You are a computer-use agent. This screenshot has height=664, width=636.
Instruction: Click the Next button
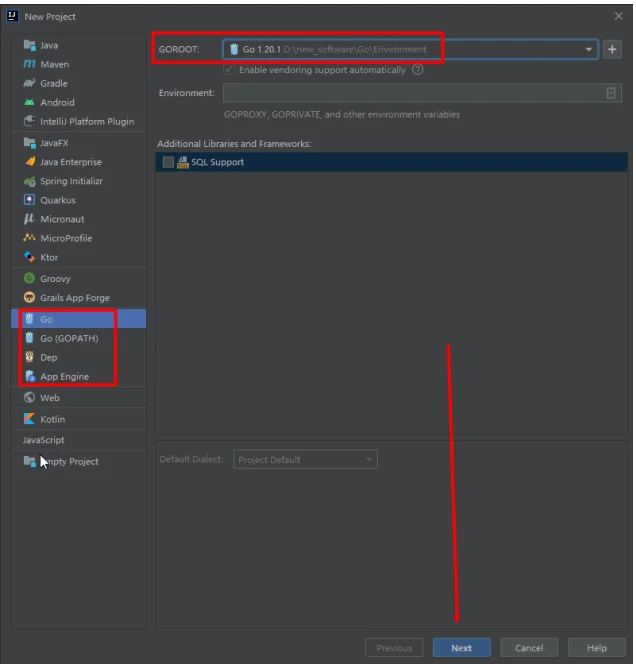(x=462, y=648)
